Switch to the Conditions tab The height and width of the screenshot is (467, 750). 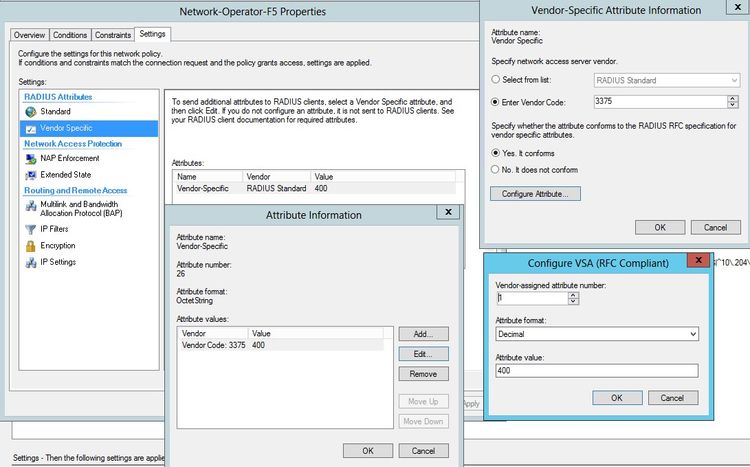pyautogui.click(x=70, y=35)
